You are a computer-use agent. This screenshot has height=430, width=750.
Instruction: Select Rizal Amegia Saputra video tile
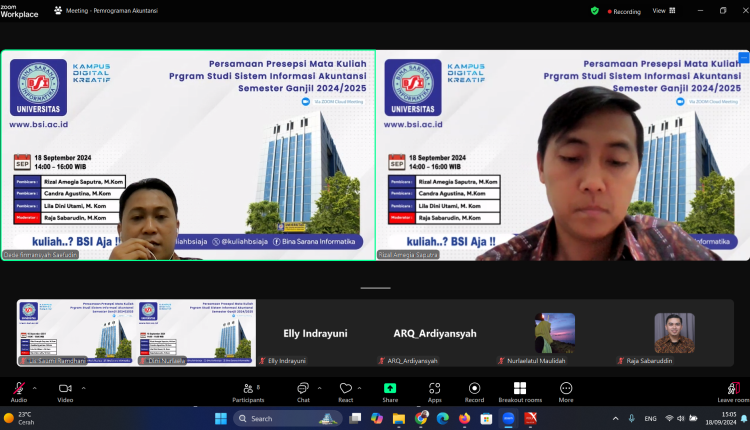coord(563,155)
